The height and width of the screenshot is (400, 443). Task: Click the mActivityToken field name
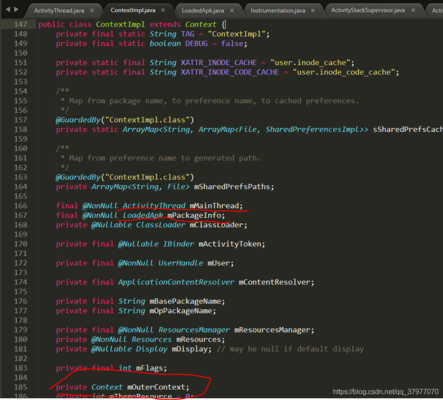230,244
